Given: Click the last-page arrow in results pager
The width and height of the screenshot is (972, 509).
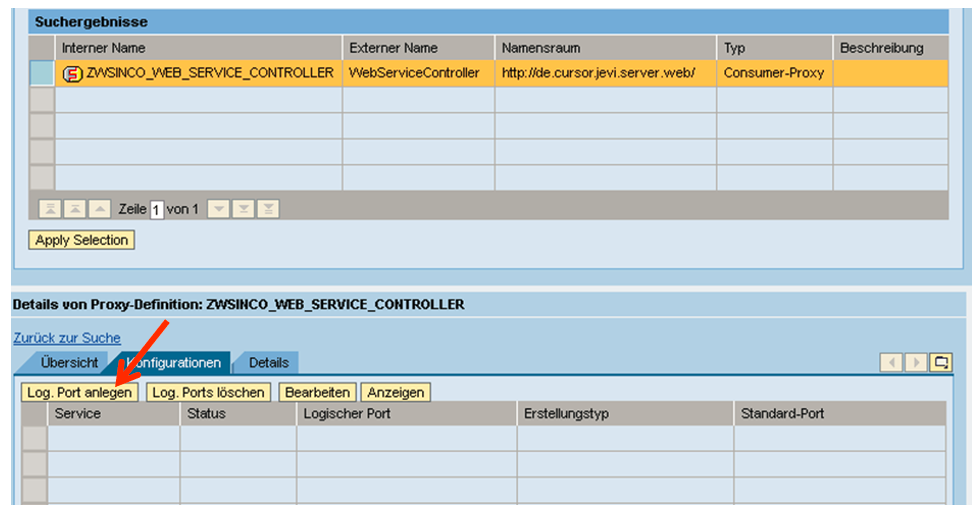Looking at the screenshot, I should pyautogui.click(x=268, y=209).
